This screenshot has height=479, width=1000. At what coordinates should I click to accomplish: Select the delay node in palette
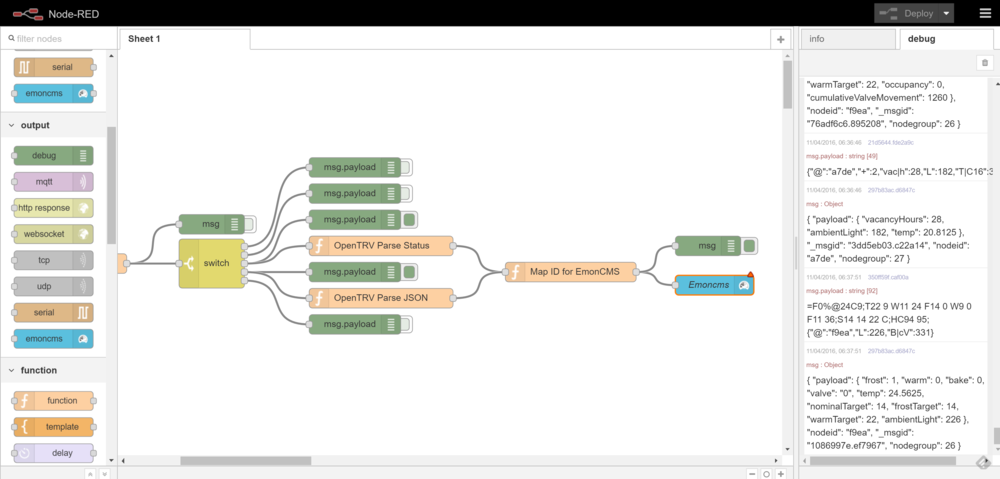[54, 453]
